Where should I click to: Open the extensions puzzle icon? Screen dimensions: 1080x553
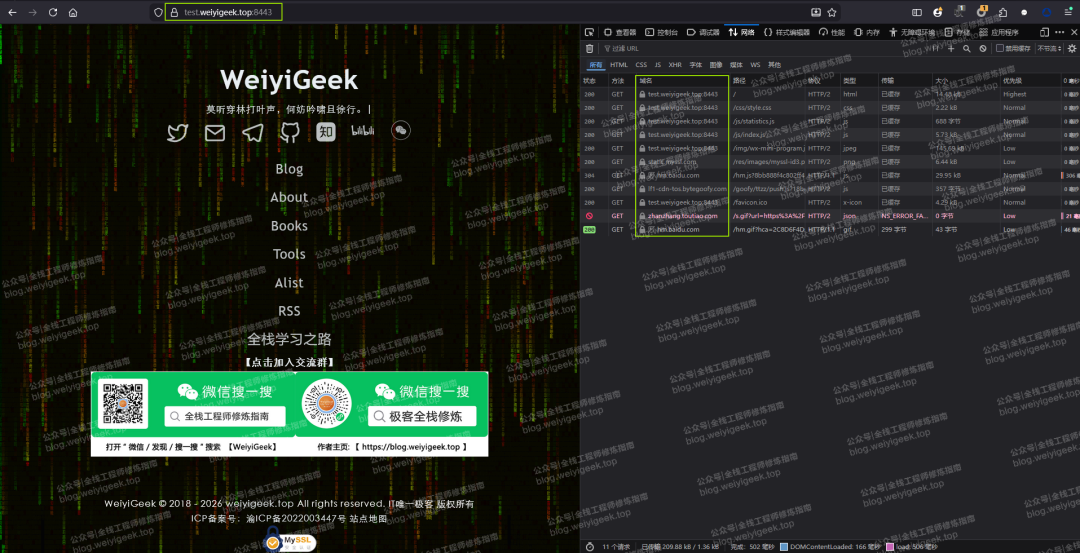(x=1003, y=12)
